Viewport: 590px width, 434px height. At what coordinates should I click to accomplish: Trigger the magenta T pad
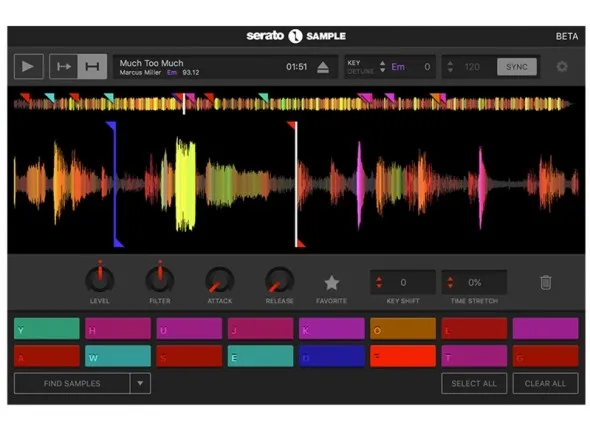click(x=474, y=356)
